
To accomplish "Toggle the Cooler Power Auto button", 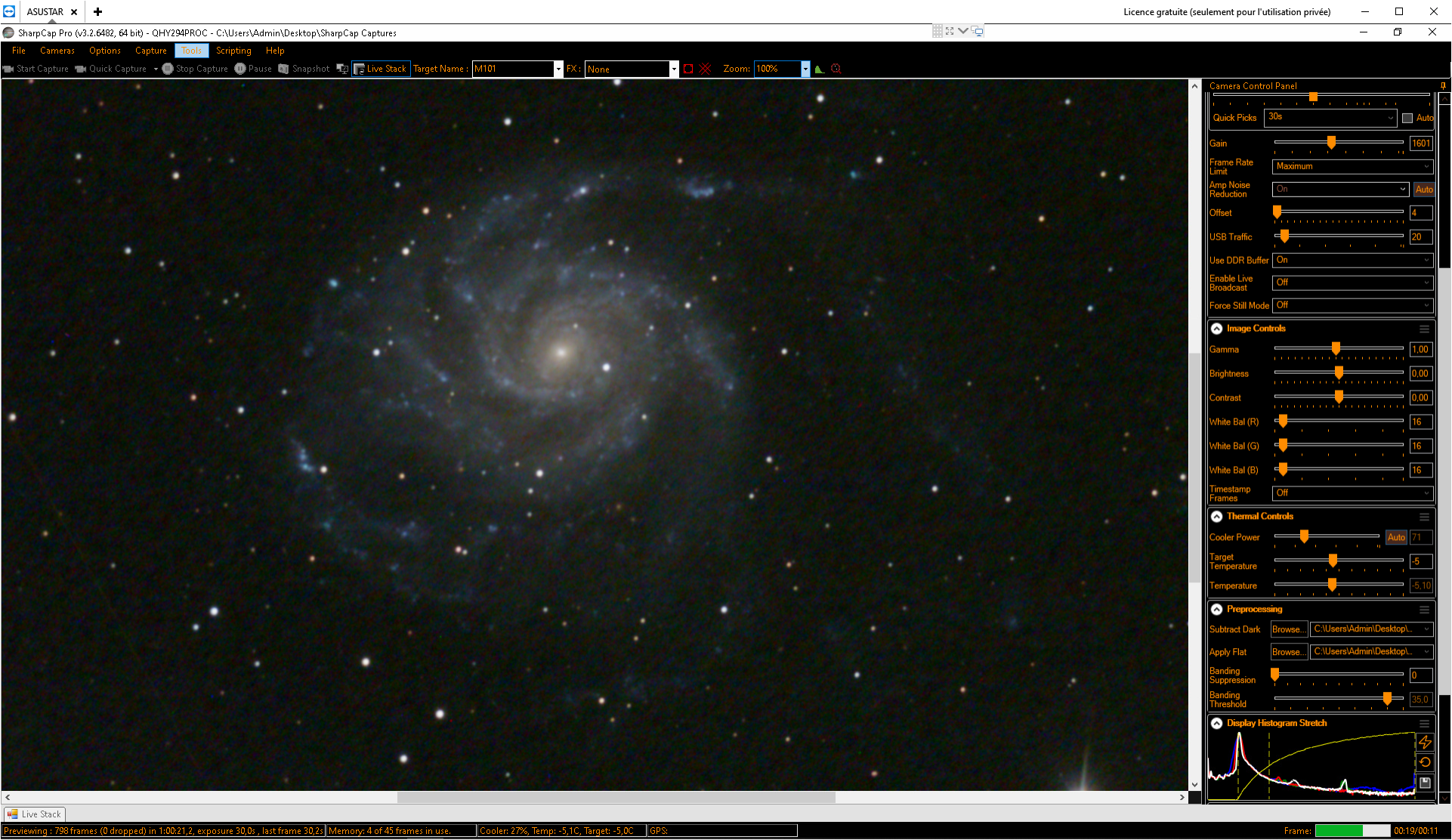I will 1396,538.
